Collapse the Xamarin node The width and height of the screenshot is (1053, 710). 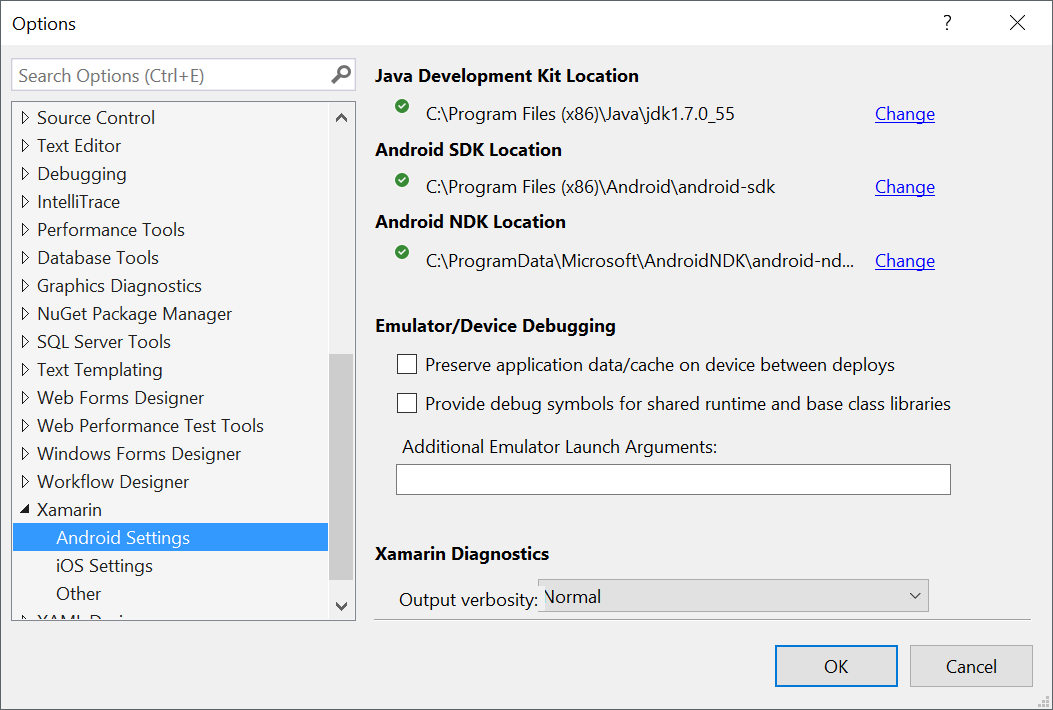(26, 509)
